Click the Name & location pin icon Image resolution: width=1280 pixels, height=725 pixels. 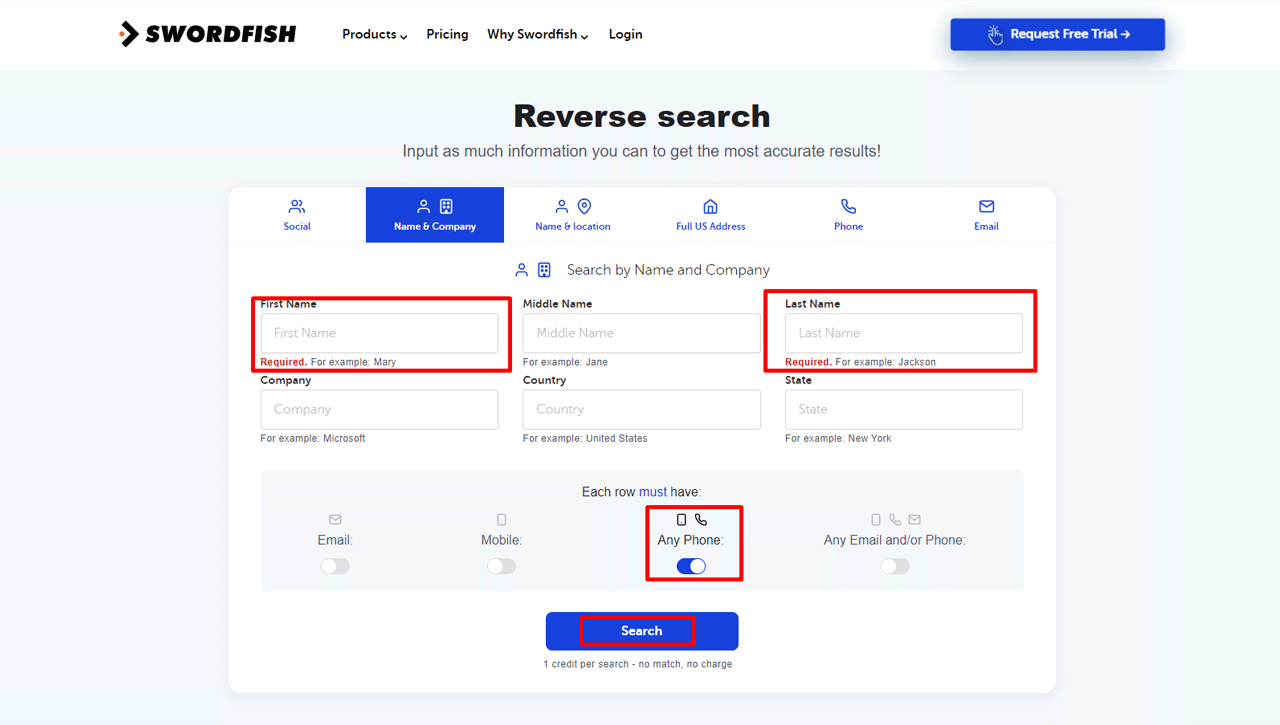coord(583,206)
